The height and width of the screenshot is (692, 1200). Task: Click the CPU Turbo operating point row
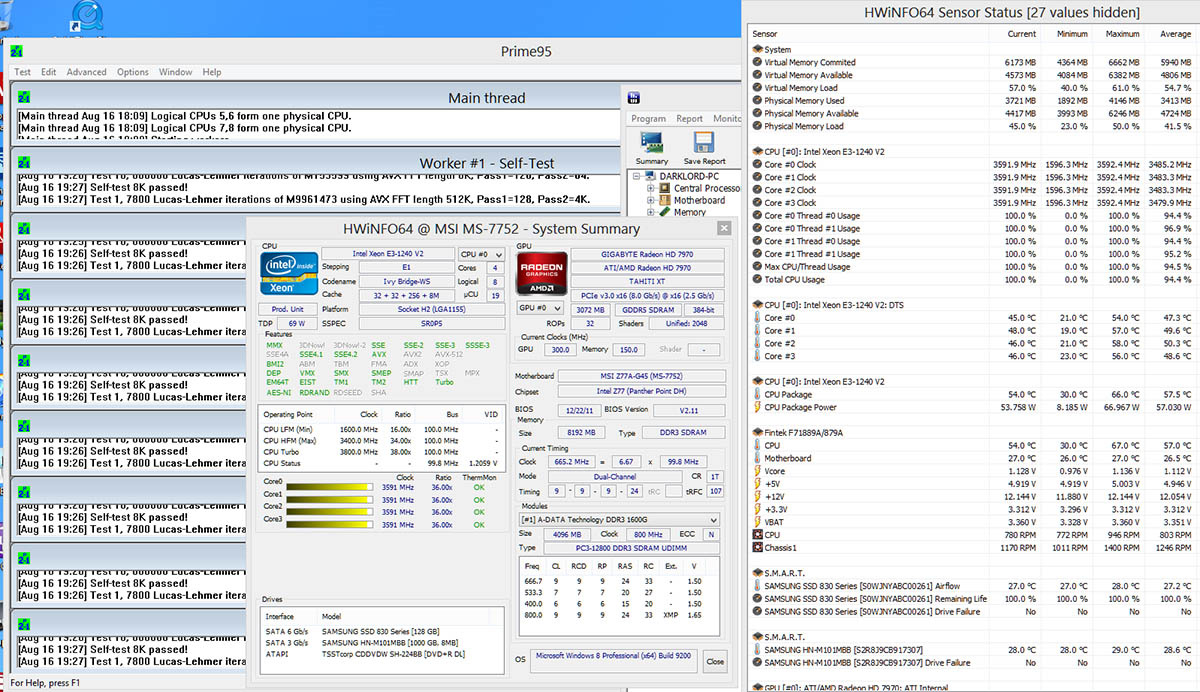(383, 451)
